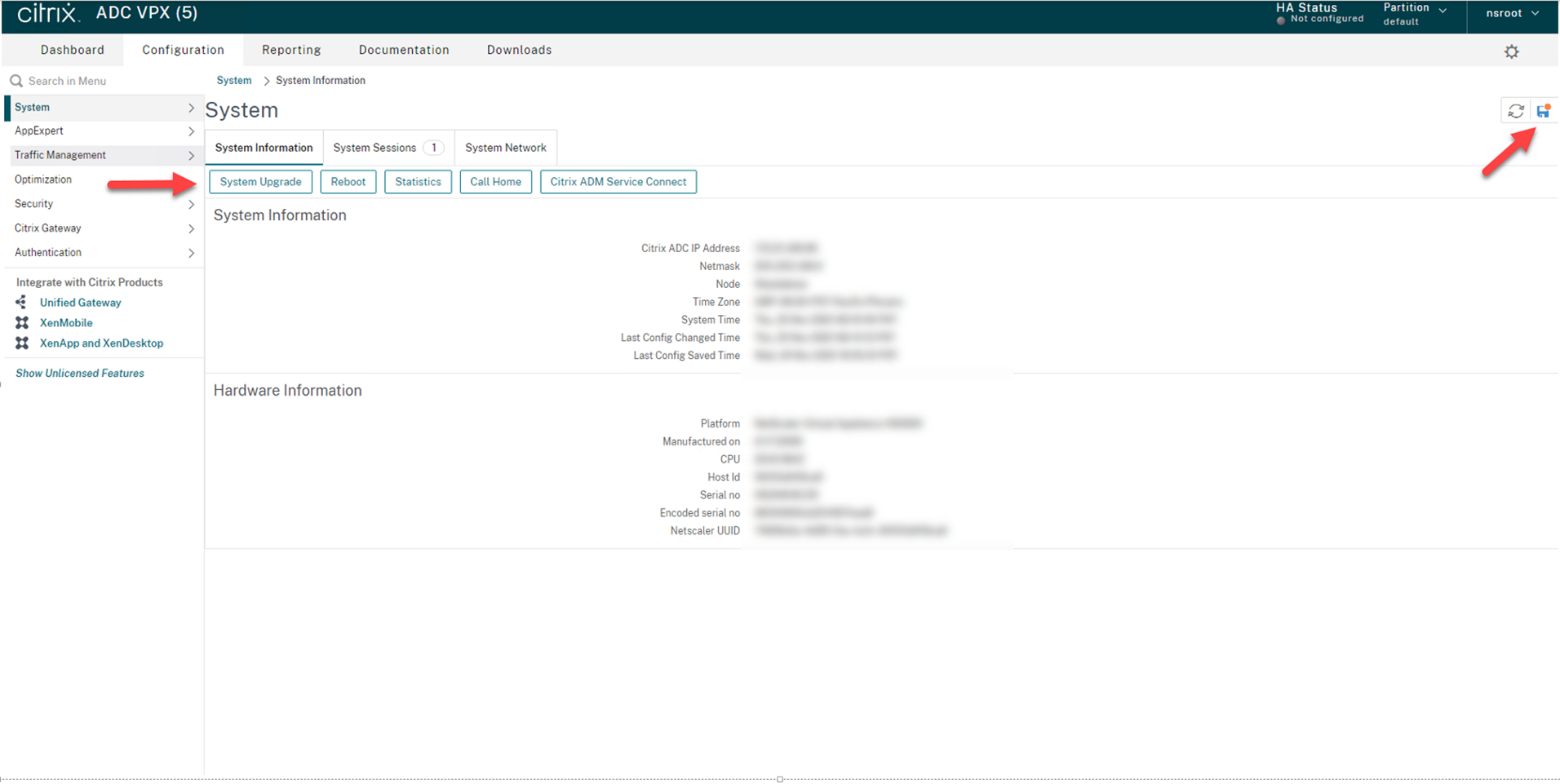The height and width of the screenshot is (784, 1560).
Task: Click the save configuration floppy icon
Action: 1543,111
